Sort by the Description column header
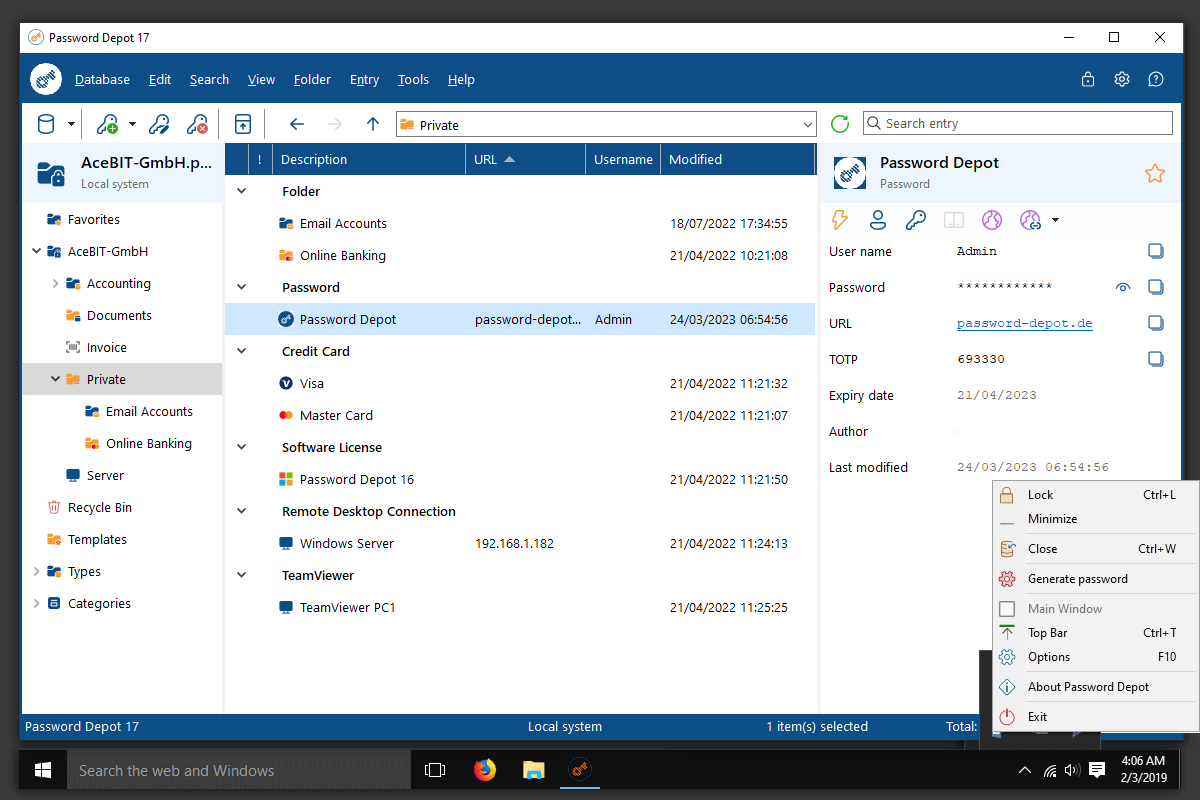The image size is (1200, 800). click(369, 159)
